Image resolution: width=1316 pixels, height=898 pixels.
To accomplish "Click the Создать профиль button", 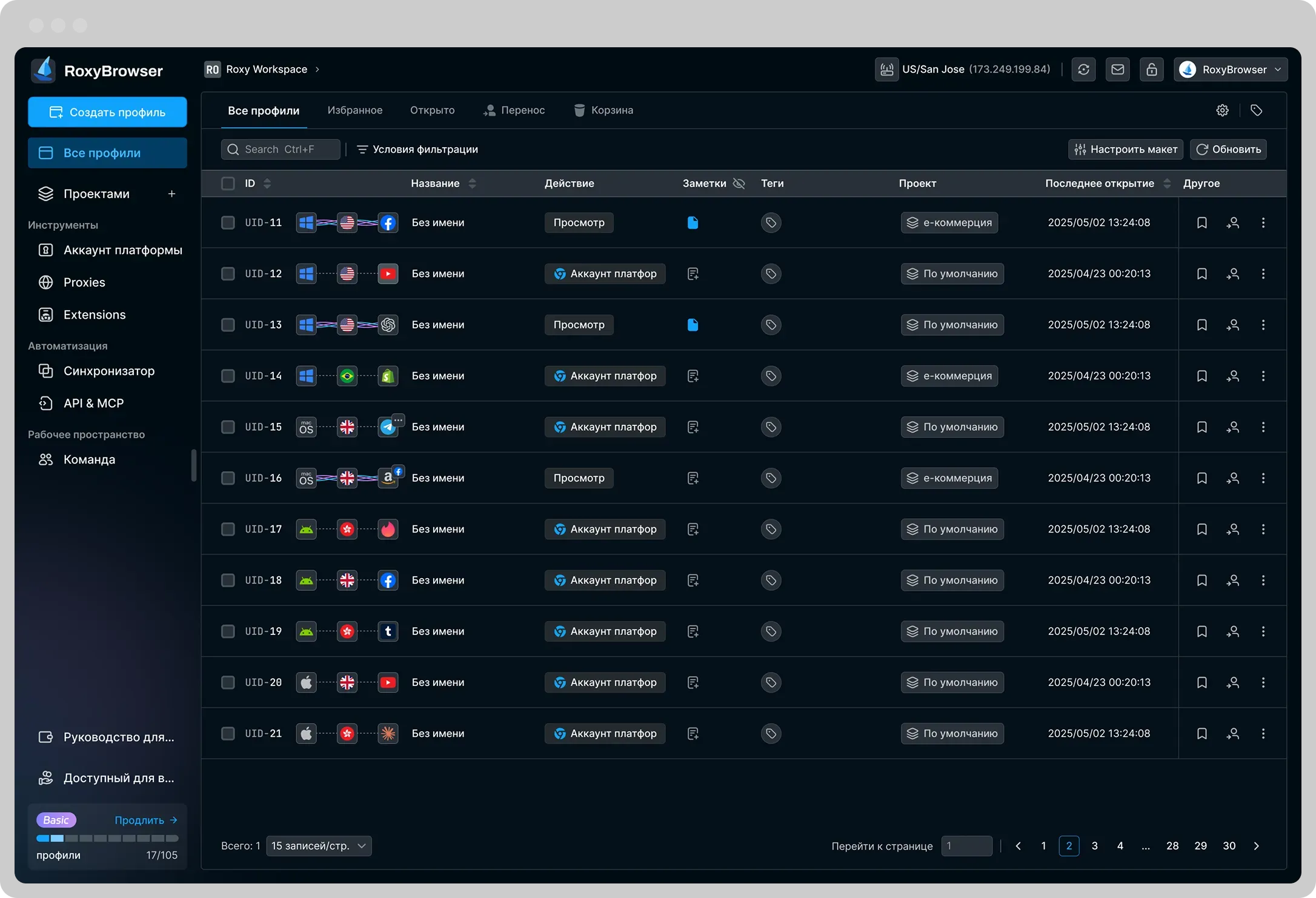I will [x=107, y=112].
